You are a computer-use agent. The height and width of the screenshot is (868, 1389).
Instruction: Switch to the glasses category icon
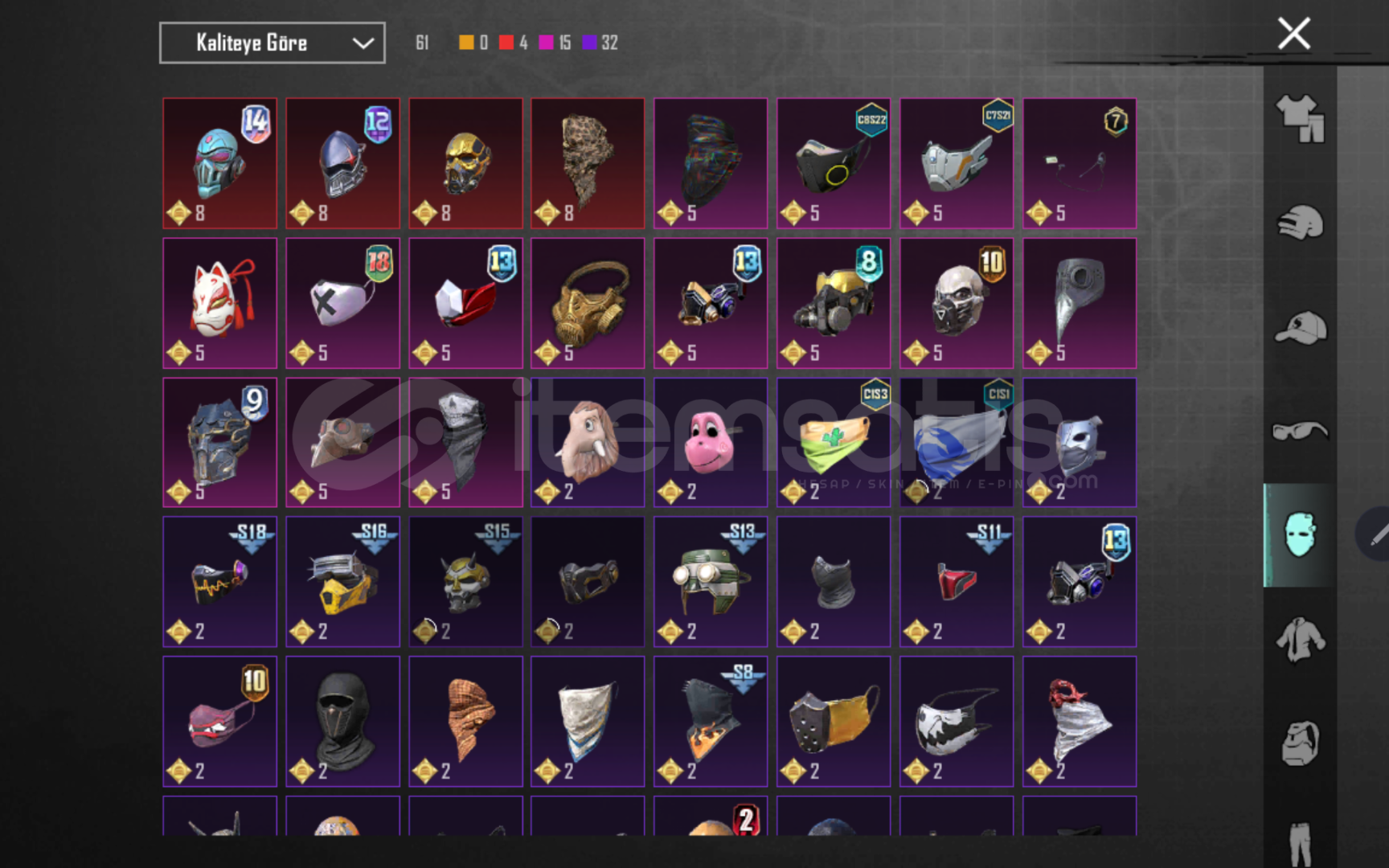pos(1300,431)
